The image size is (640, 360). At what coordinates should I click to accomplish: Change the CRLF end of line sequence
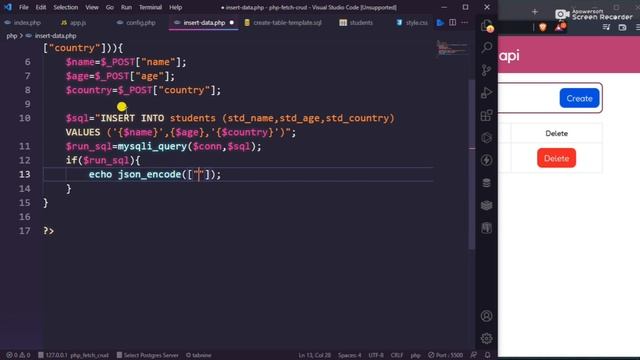pos(397,355)
